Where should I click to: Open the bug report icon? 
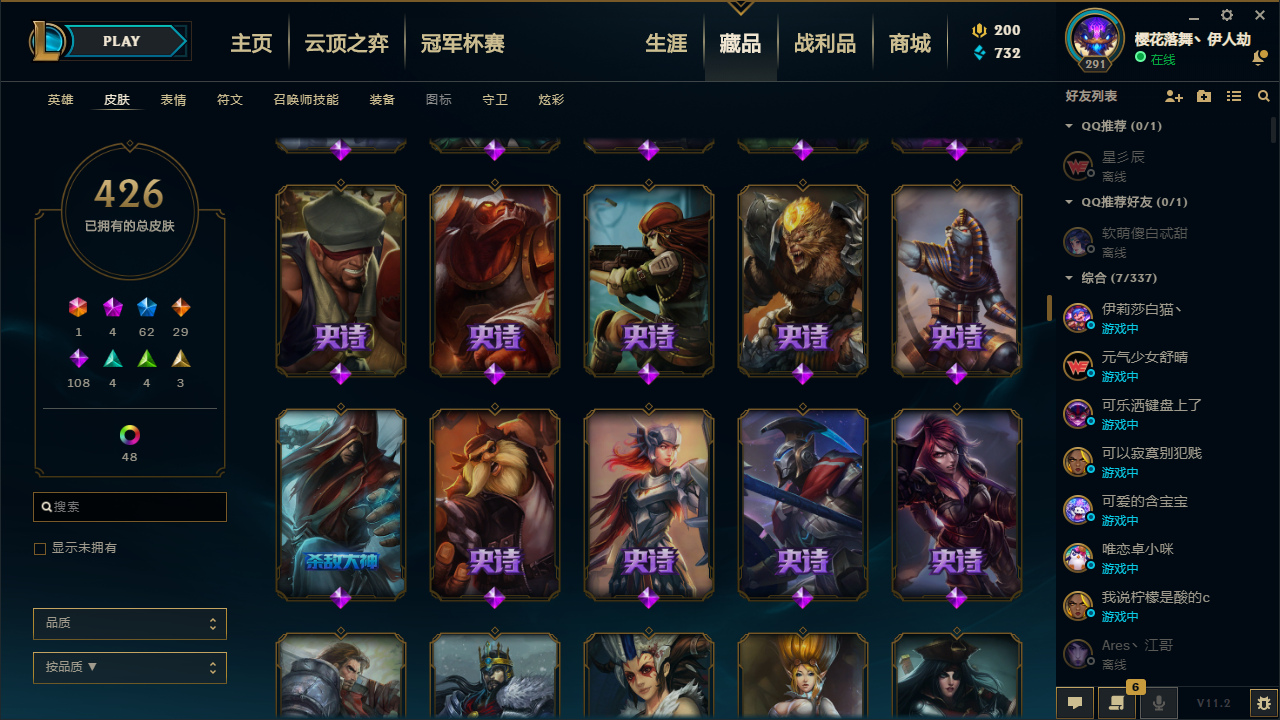point(1264,703)
